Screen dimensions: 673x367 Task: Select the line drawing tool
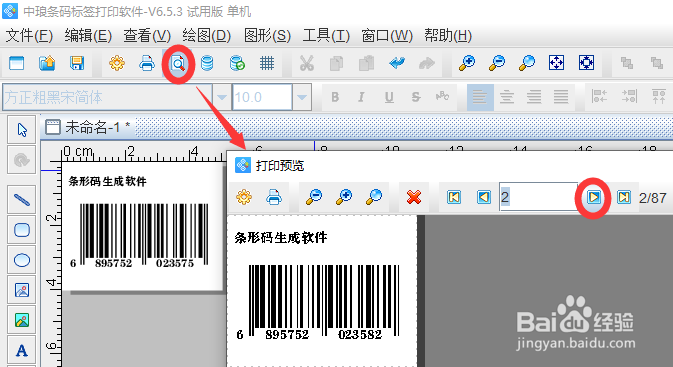click(21, 200)
